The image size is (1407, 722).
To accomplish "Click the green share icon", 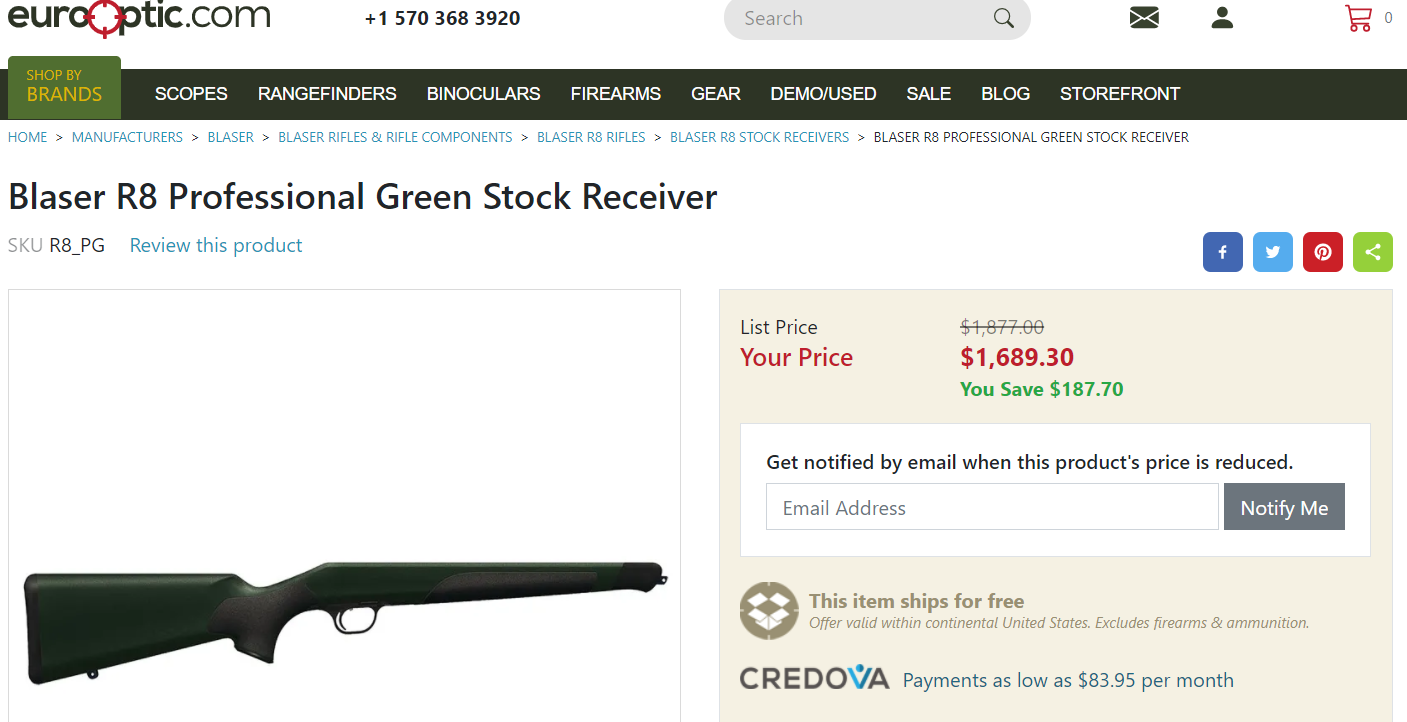I will point(1373,252).
